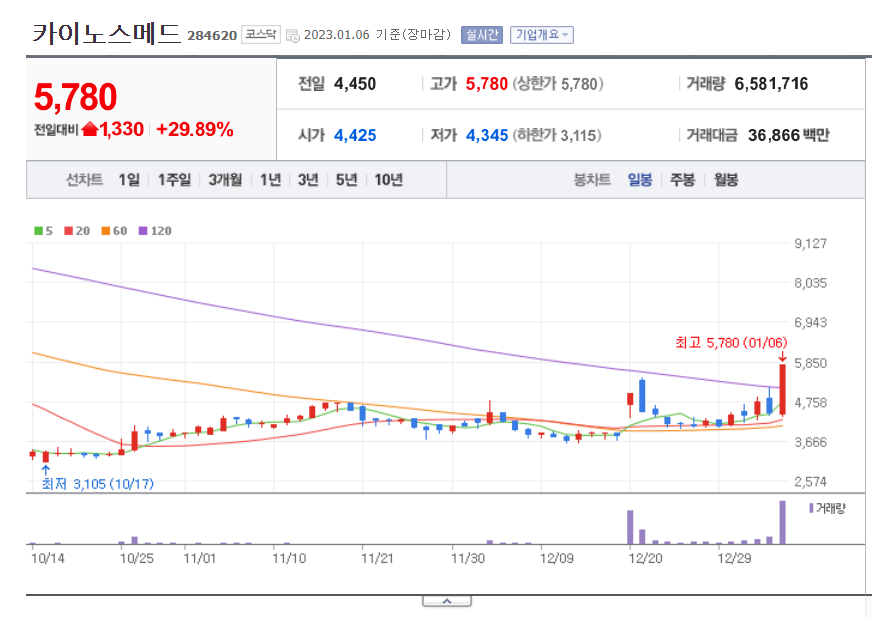Click the 최저 3,105 (10/17) annotation
This screenshot has height=619, width=872.
point(98,484)
